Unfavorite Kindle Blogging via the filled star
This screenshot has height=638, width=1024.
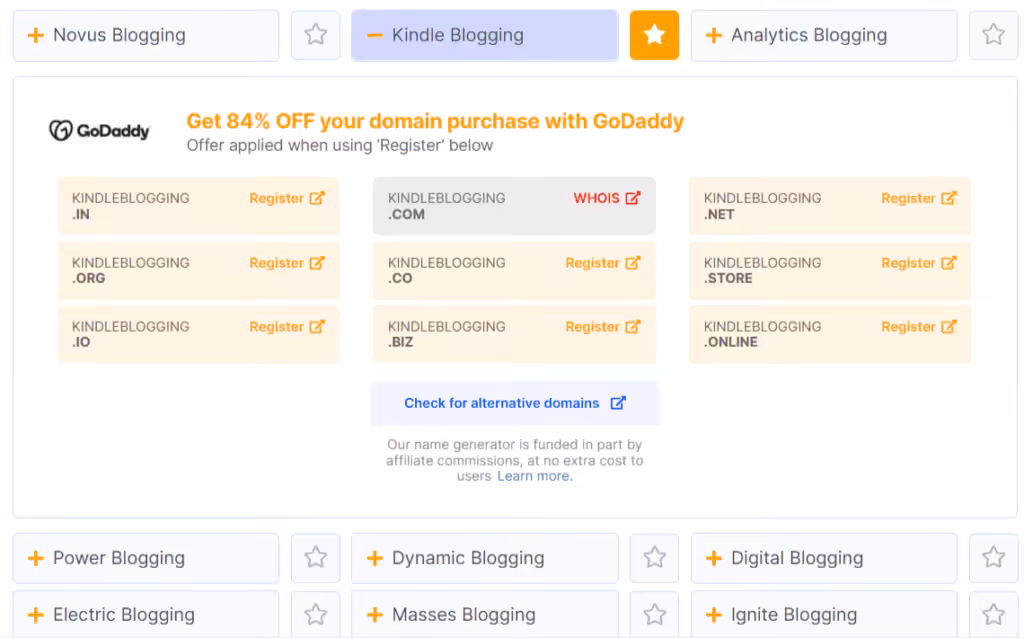coord(654,34)
